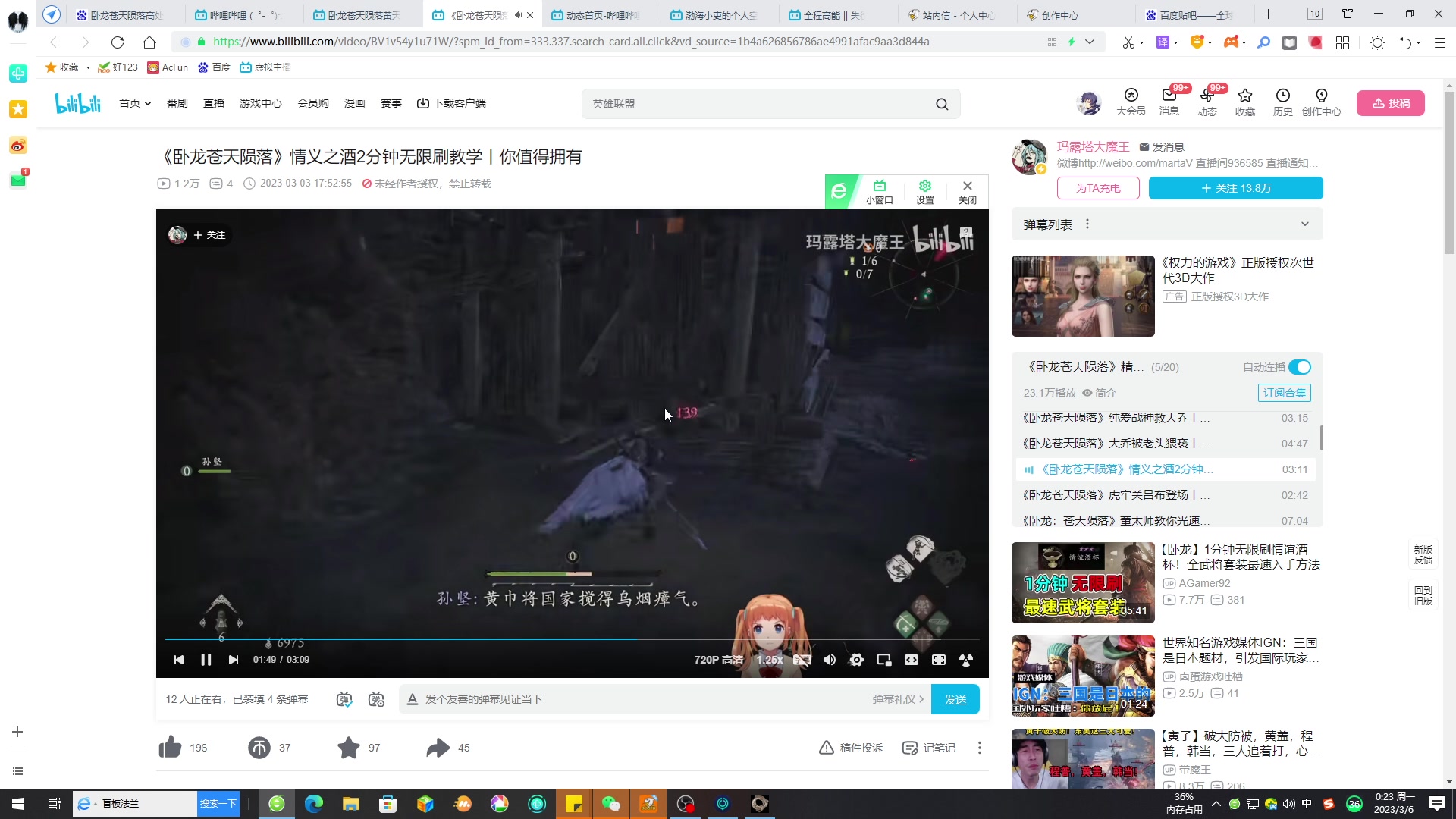Click the 记笔记 note-taking icon
Image resolution: width=1456 pixels, height=819 pixels.
[x=909, y=748]
